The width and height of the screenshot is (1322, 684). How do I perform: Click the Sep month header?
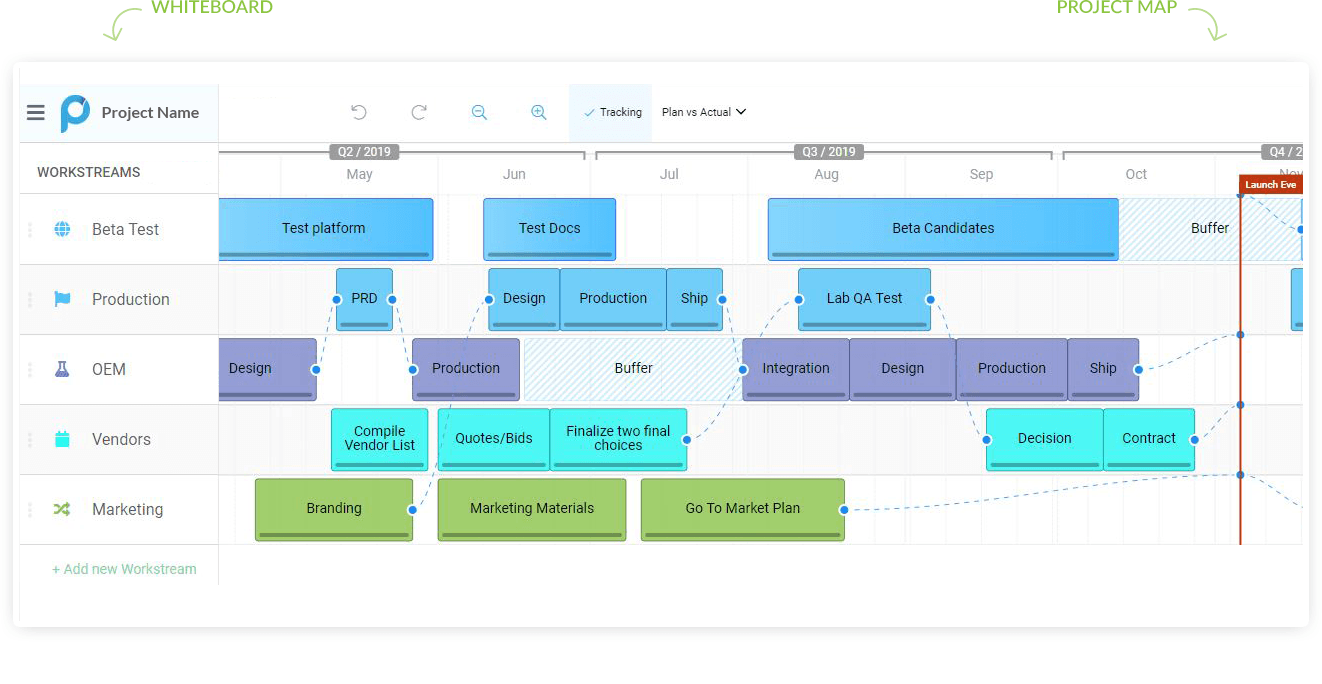(981, 174)
